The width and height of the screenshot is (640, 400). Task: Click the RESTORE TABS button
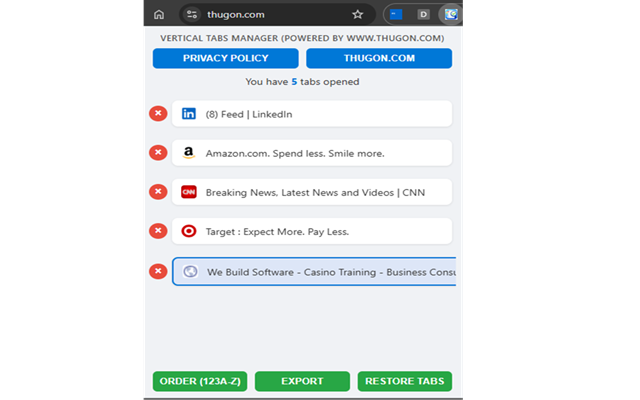405,381
